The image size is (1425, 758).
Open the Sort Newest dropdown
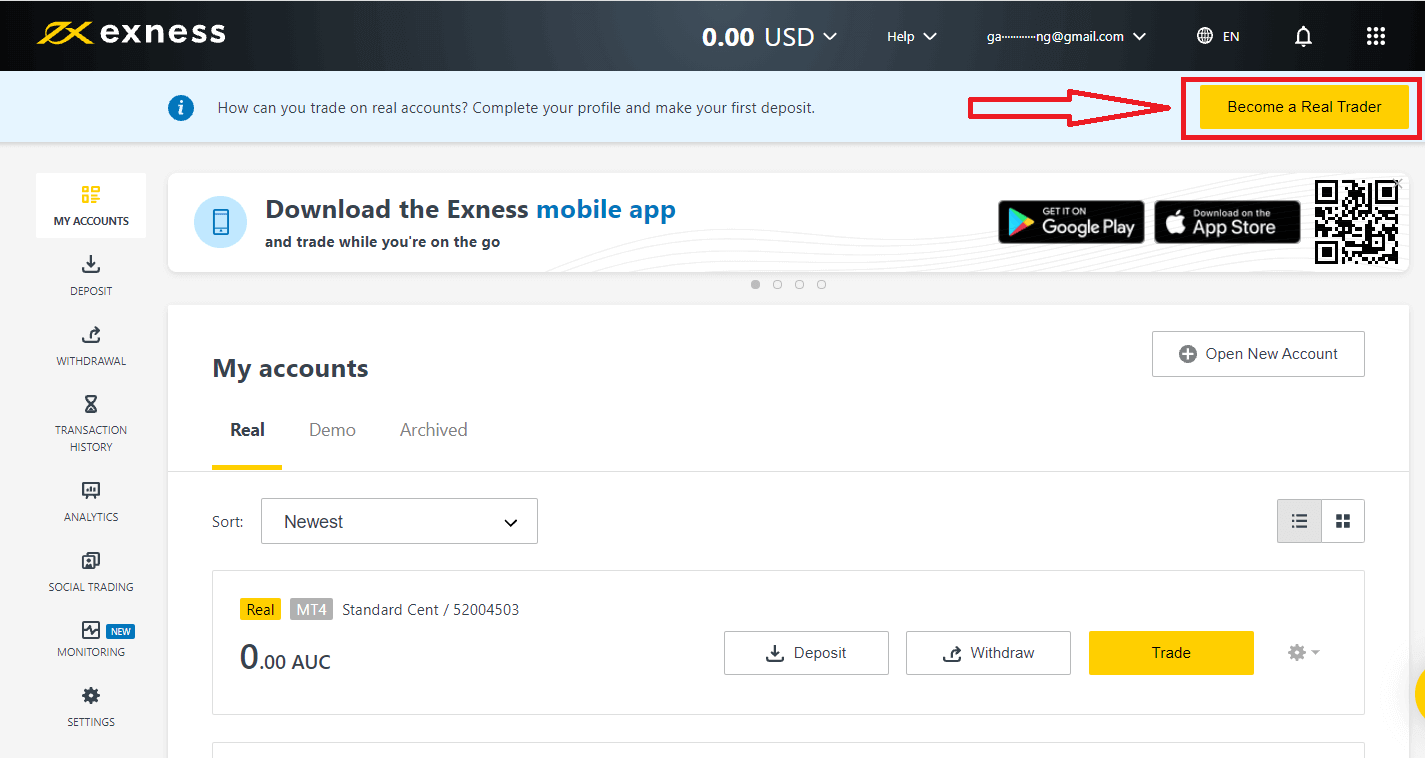tap(399, 521)
